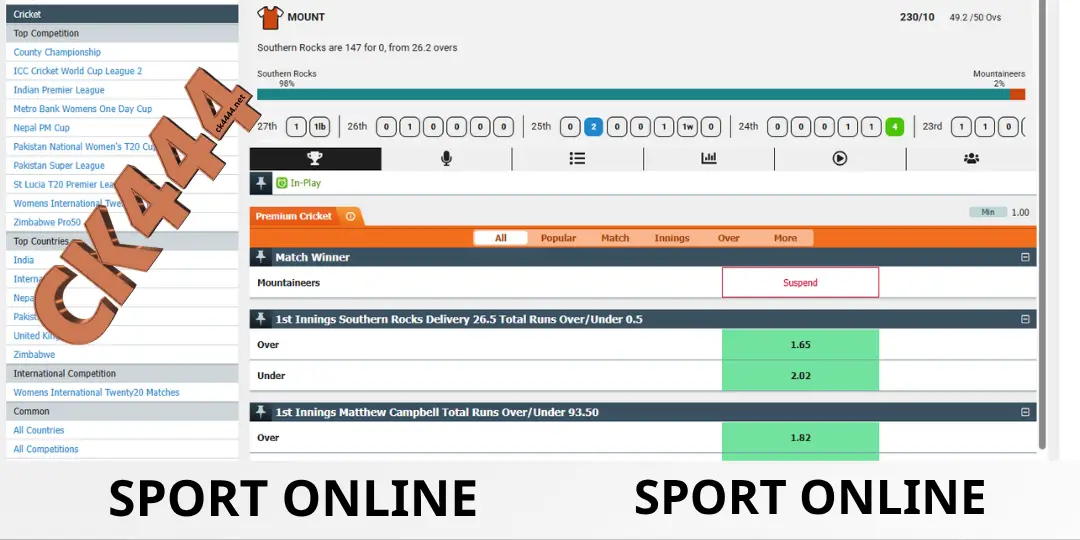1080x540 pixels.
Task: Click the Min stake label
Action: click(x=988, y=212)
